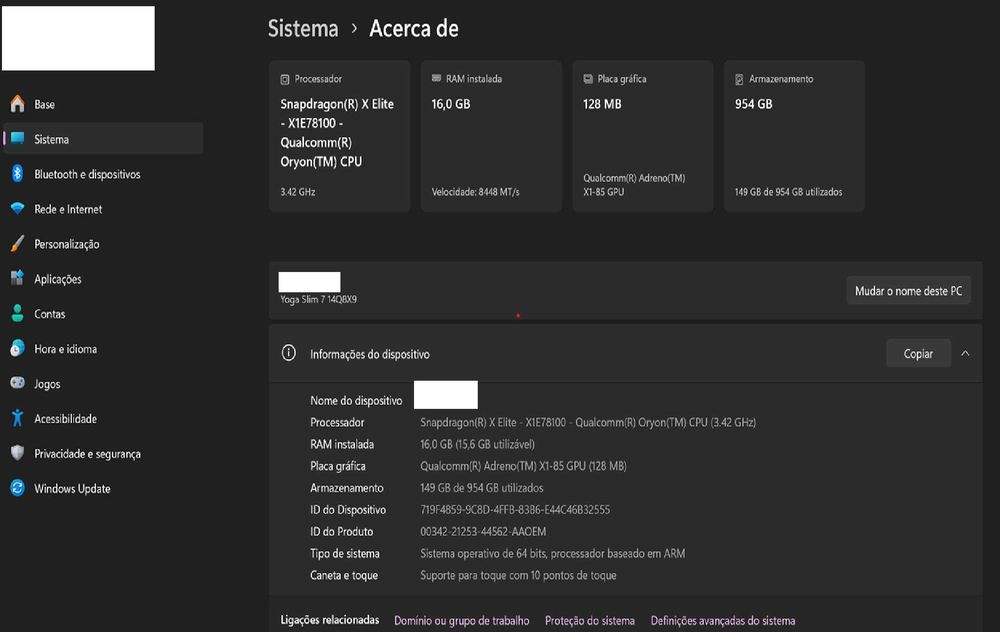Click the Velocidade: 8448 MT/s text

pos(475,192)
